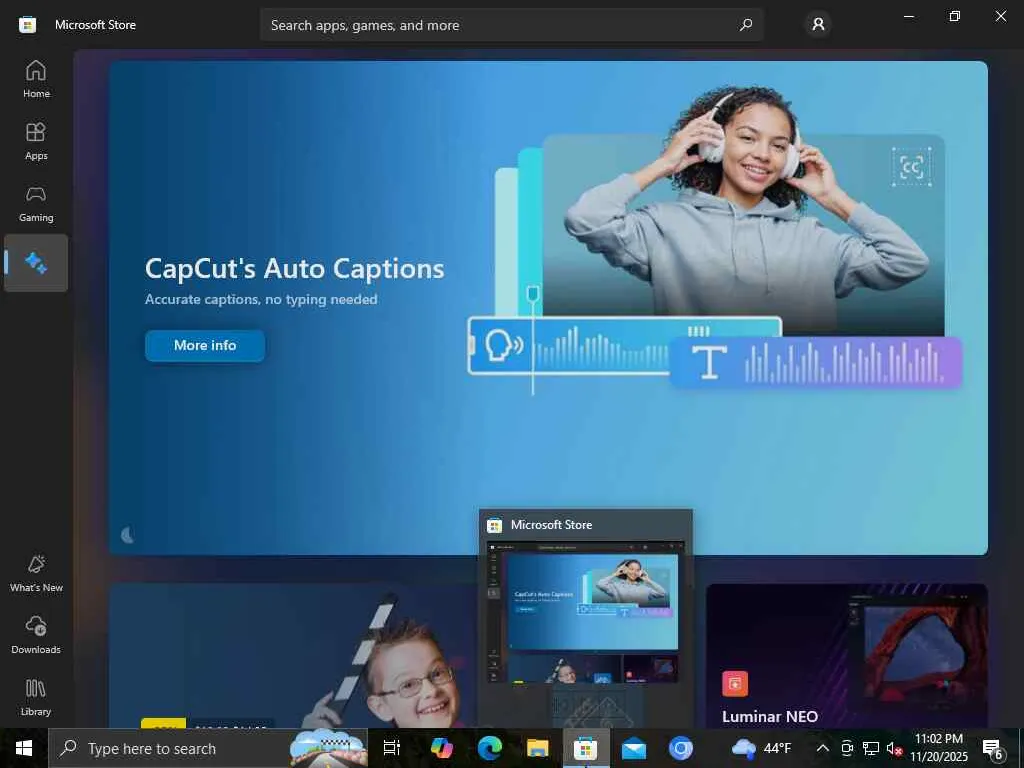Go to the Home section
The height and width of the screenshot is (768, 1024).
point(36,79)
